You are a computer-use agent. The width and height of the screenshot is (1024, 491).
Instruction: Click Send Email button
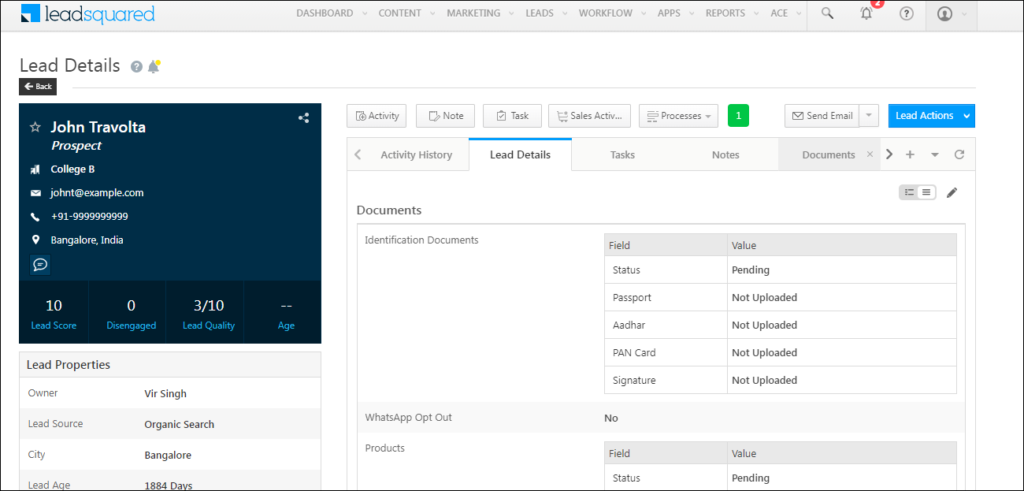[822, 116]
